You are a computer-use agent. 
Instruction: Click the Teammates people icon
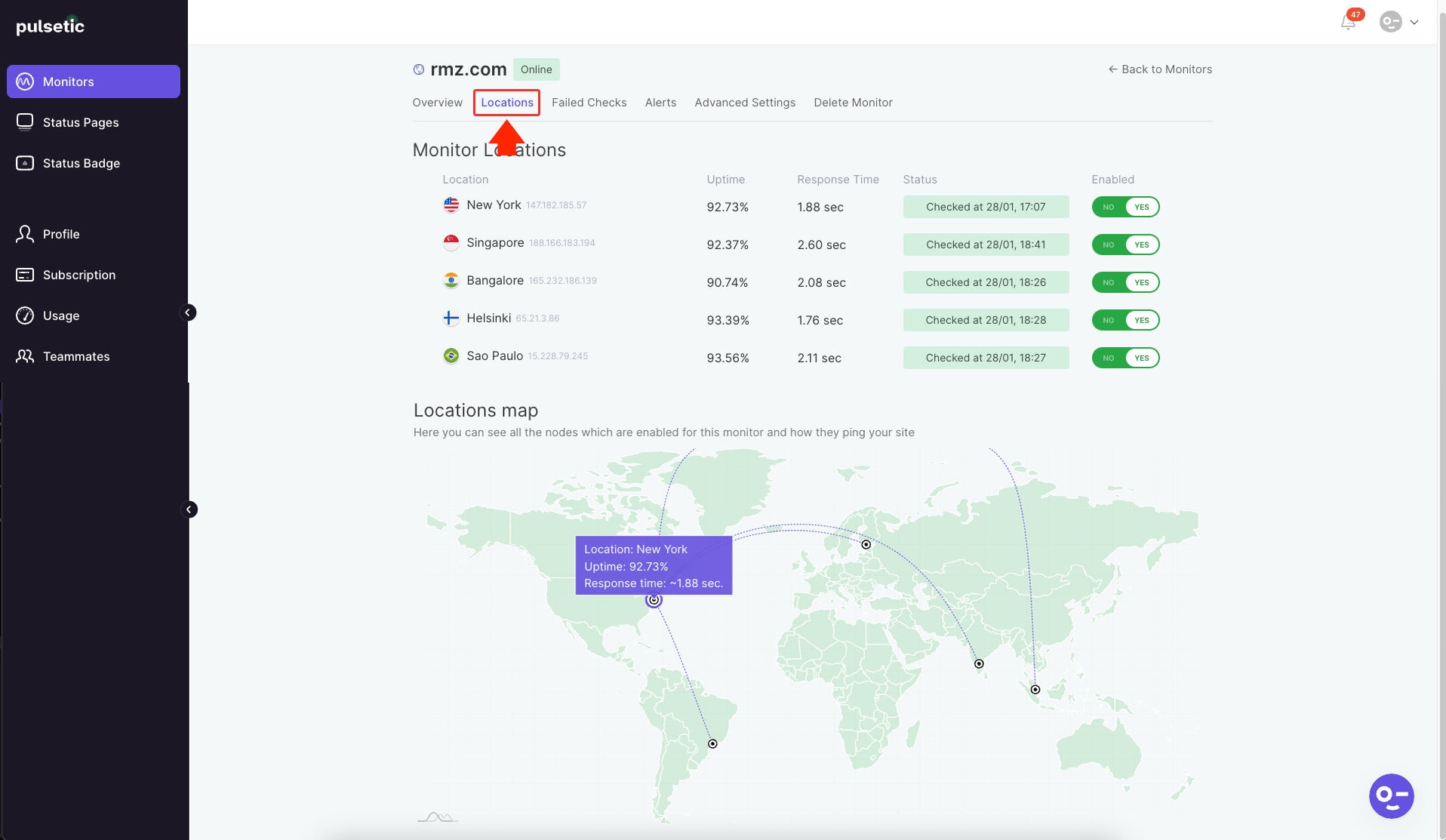[x=25, y=356]
